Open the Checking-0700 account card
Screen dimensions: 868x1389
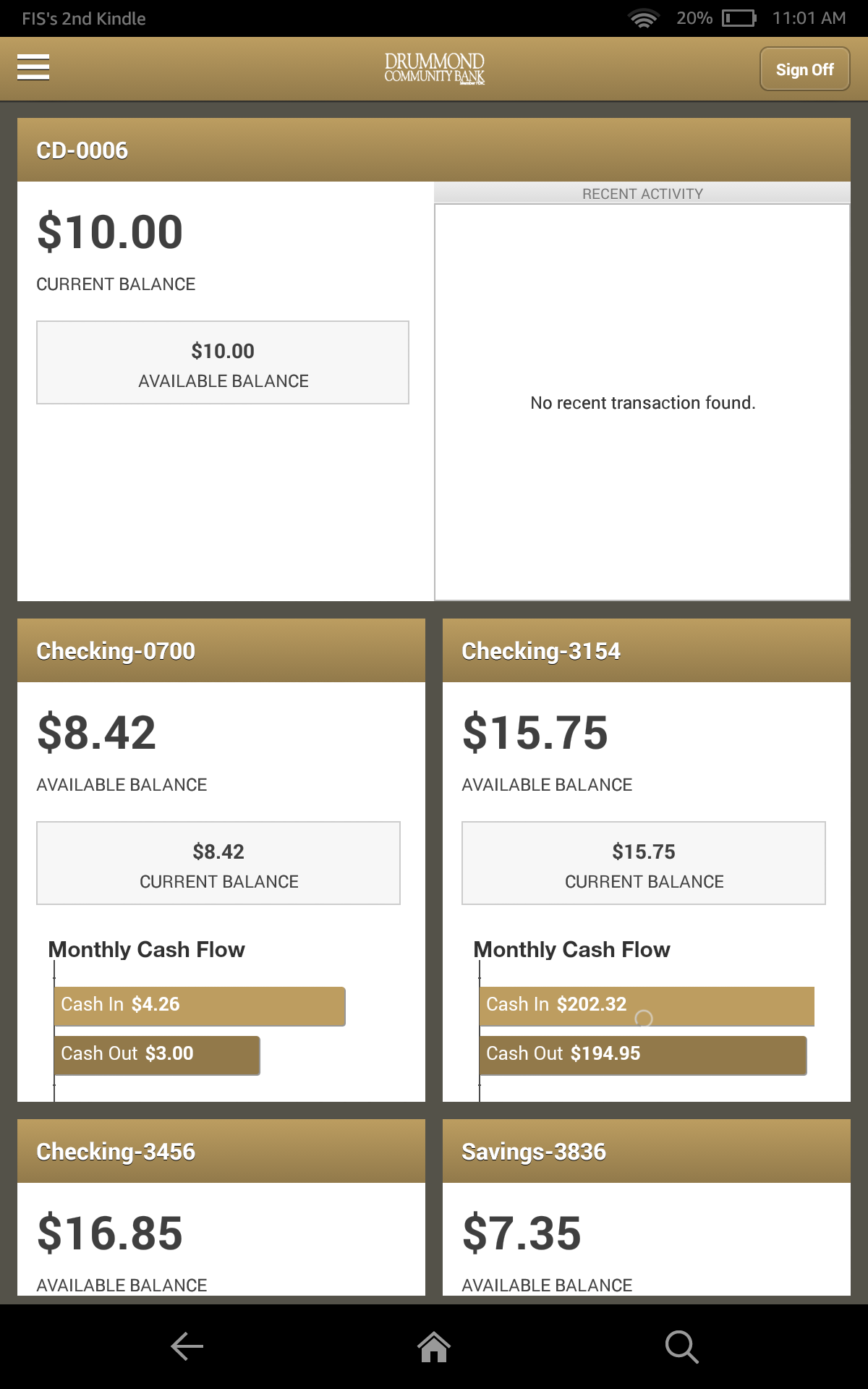116,650
